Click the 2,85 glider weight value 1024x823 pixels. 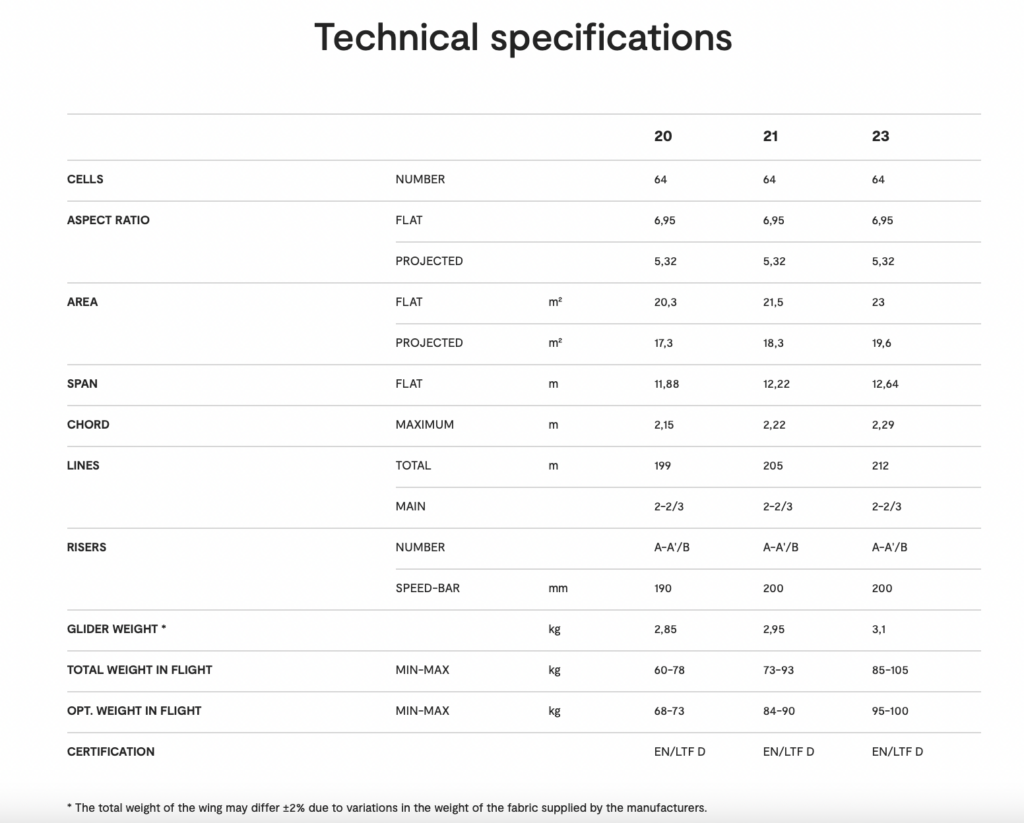click(665, 629)
